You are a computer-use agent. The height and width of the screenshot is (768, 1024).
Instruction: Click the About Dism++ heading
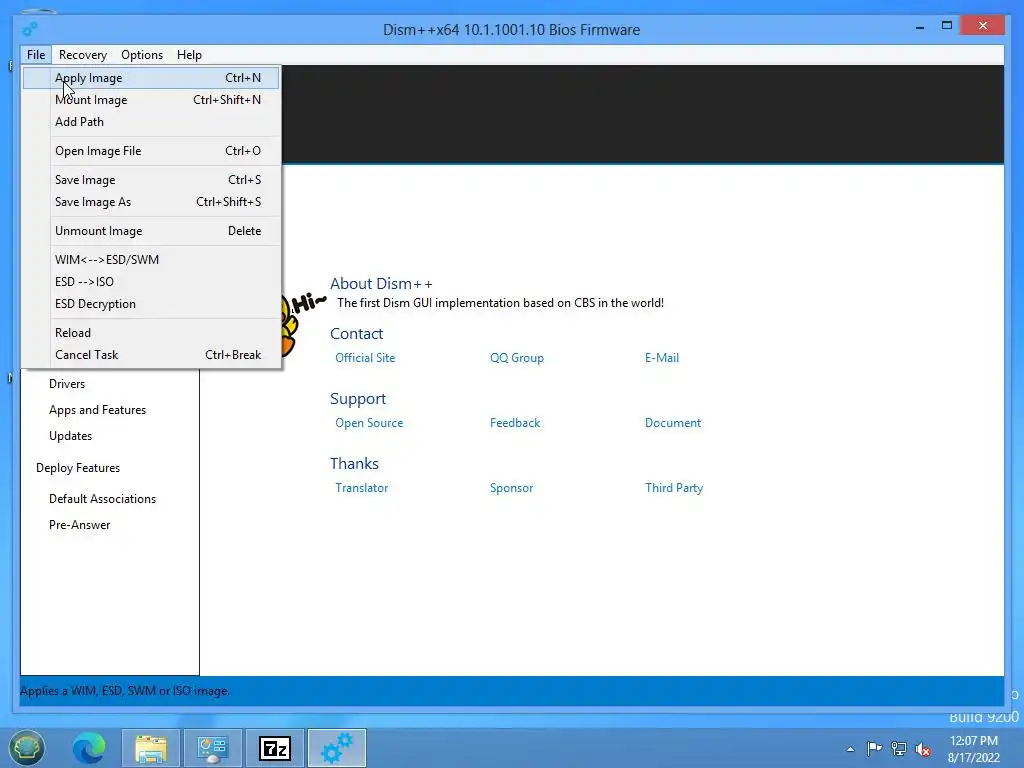pos(381,283)
